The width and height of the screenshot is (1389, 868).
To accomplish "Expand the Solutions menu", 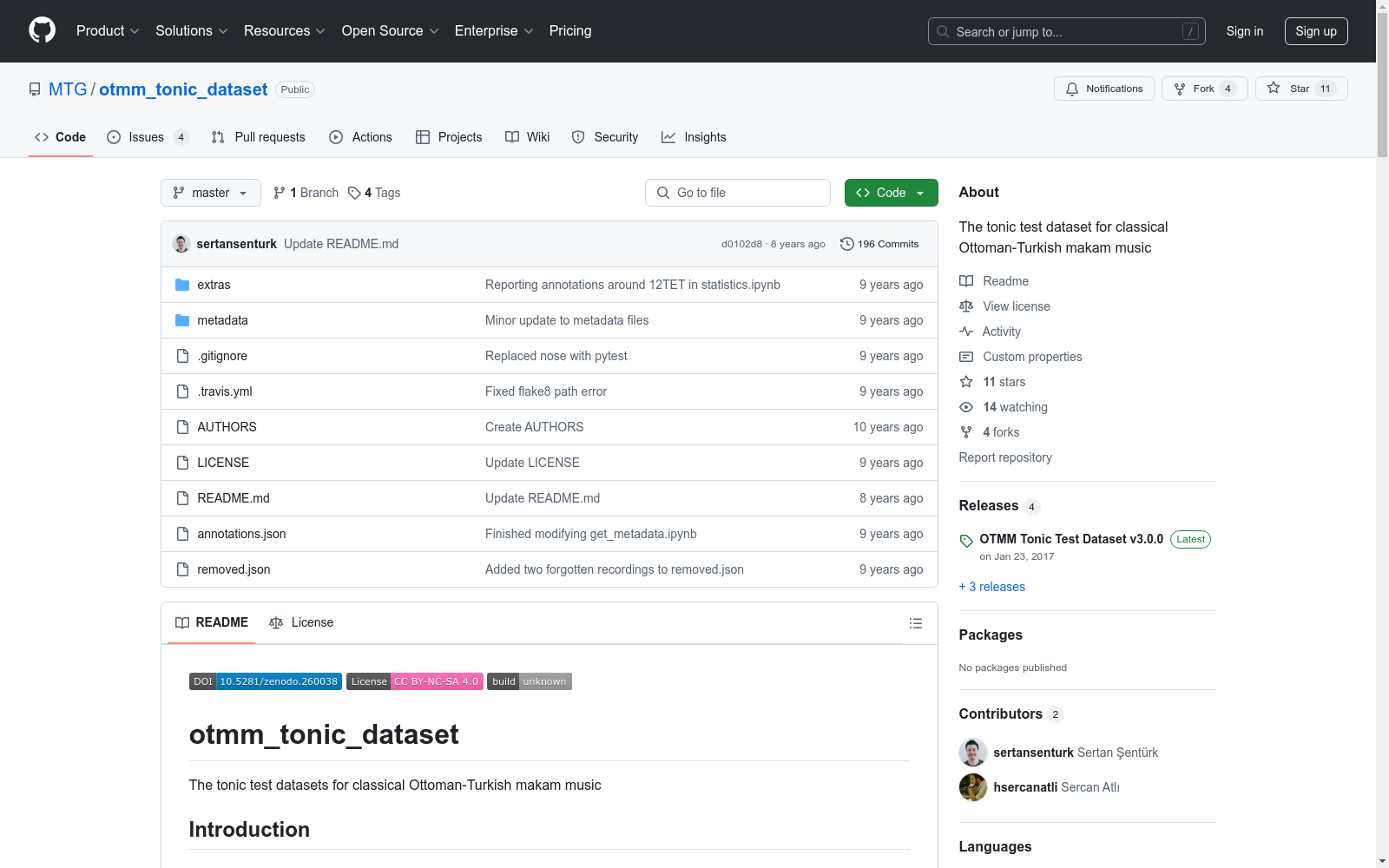I will 192,31.
